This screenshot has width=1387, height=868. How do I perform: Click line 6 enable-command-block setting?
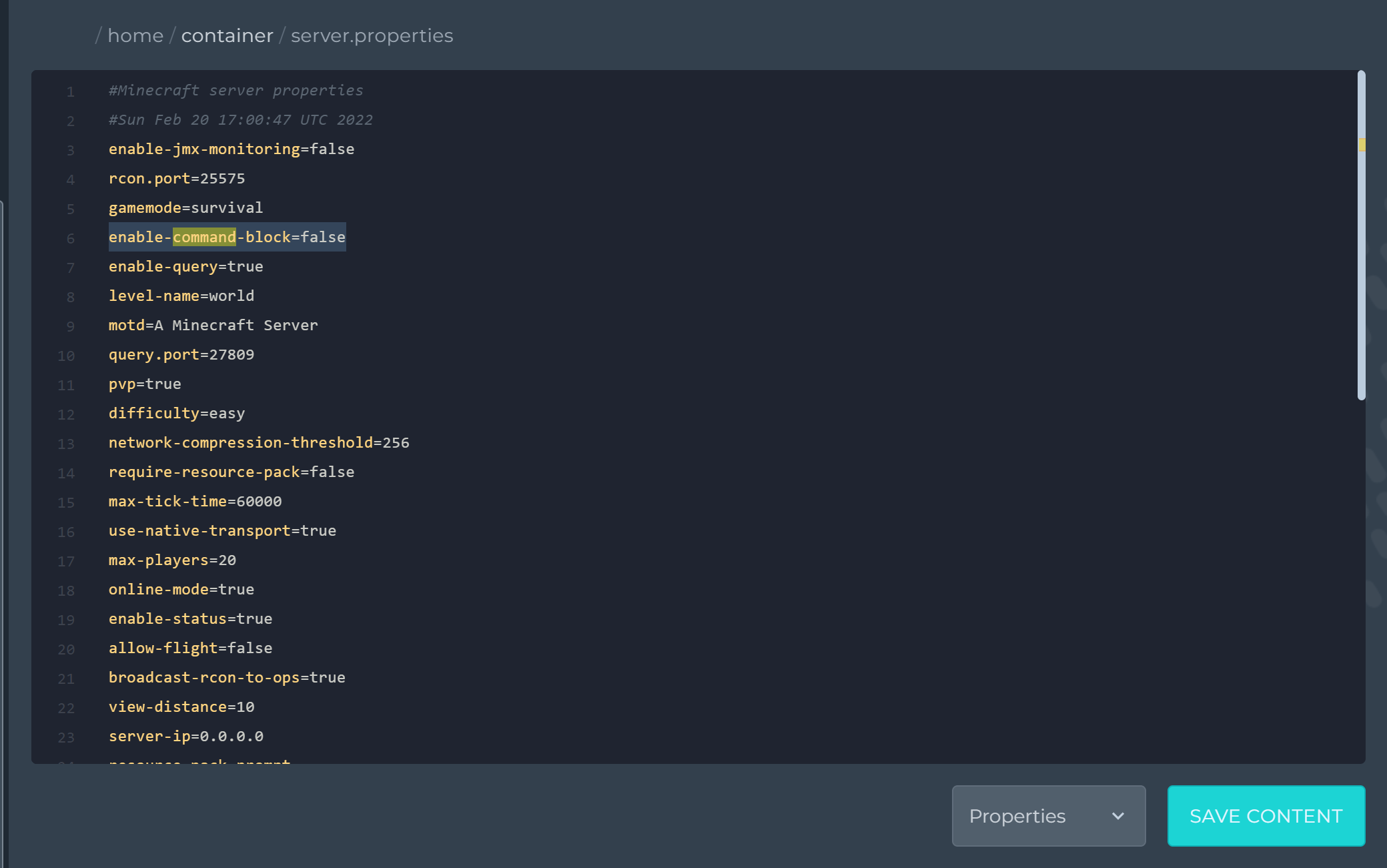pyautogui.click(x=226, y=237)
